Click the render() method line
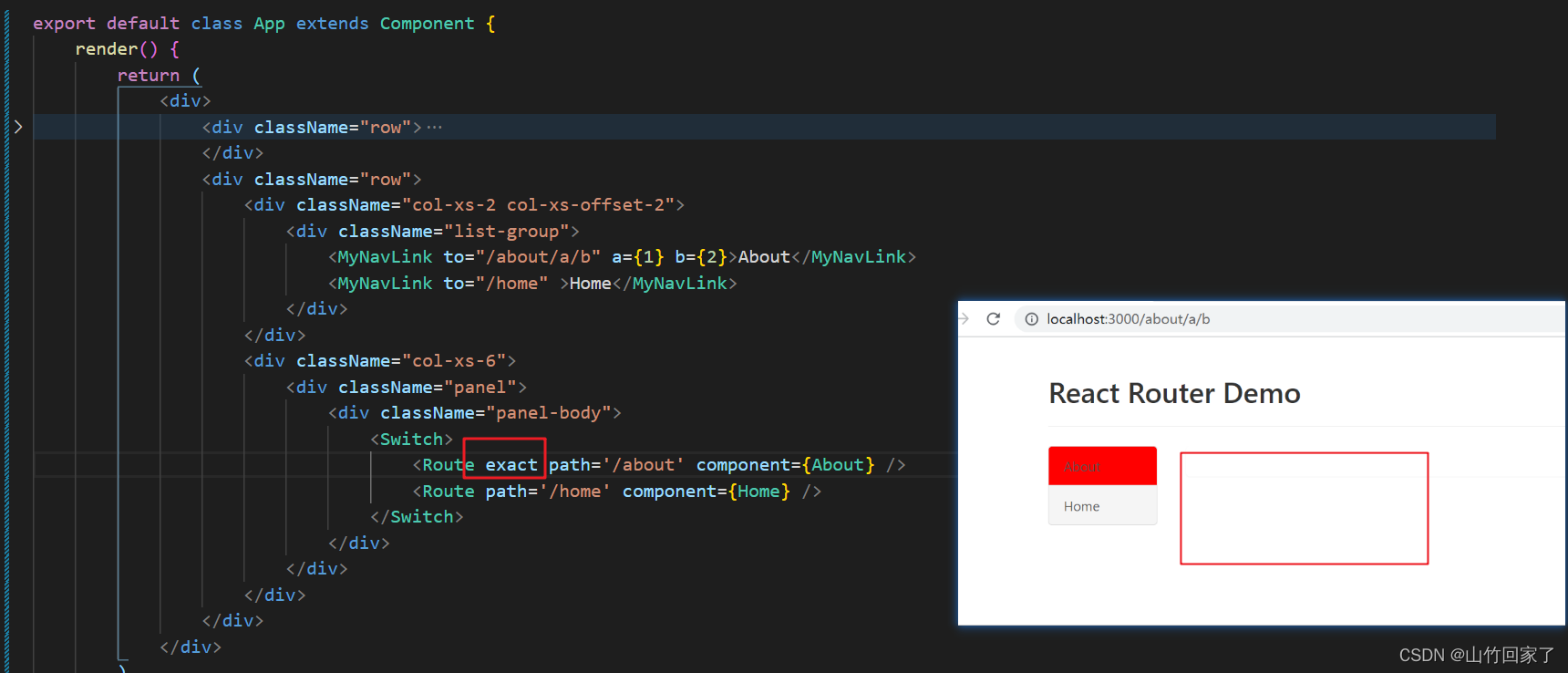 coord(128,49)
